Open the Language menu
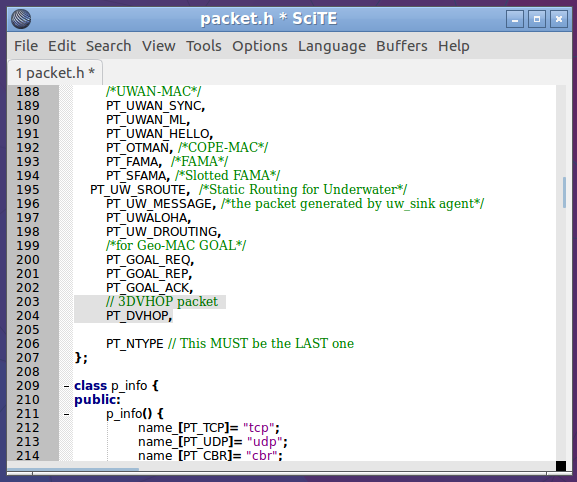 pyautogui.click(x=332, y=46)
